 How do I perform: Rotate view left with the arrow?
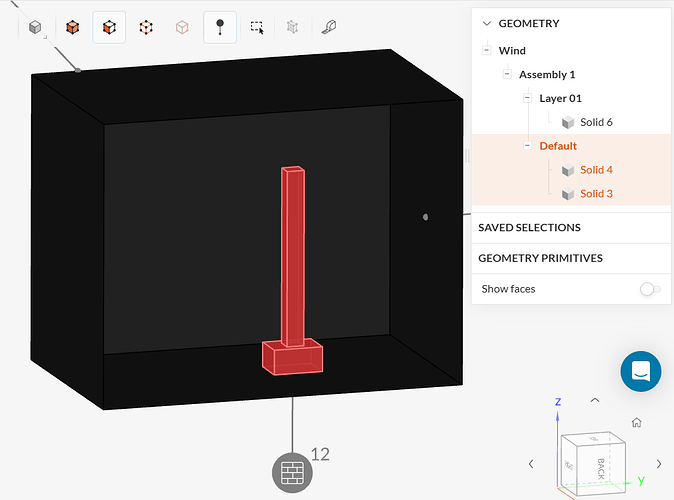click(x=531, y=464)
